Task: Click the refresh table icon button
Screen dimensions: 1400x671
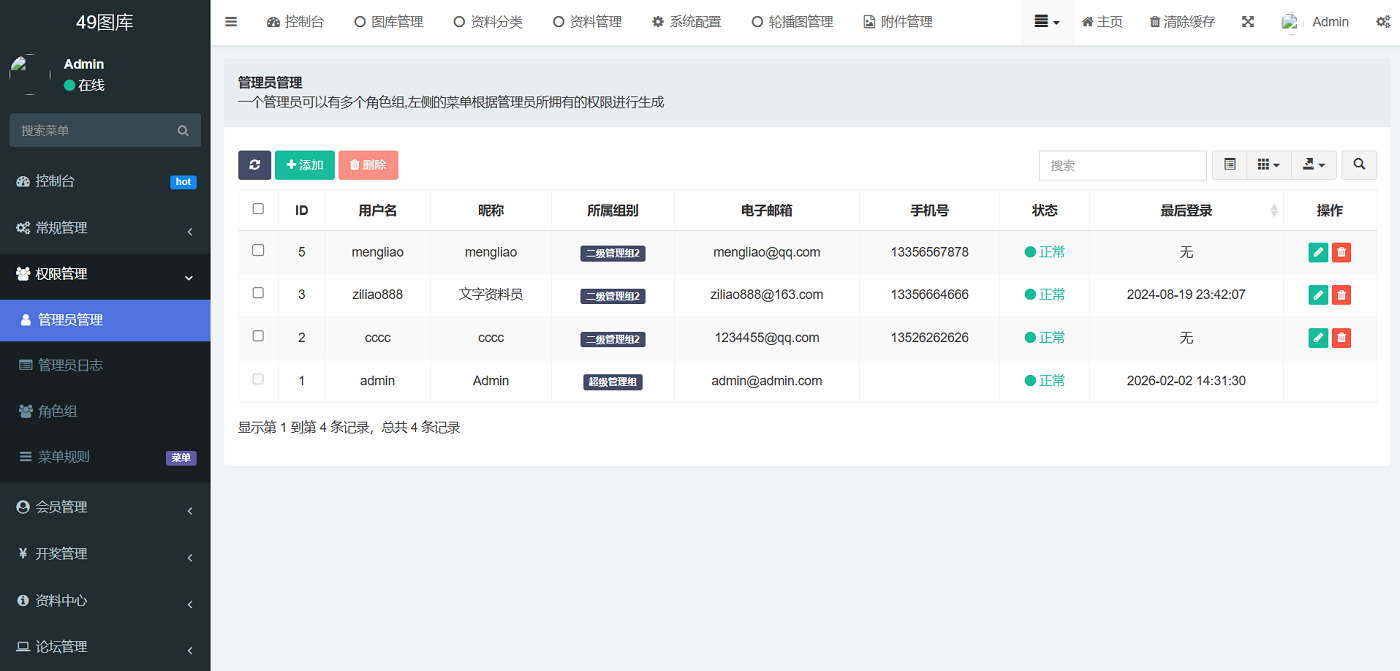Action: point(254,165)
